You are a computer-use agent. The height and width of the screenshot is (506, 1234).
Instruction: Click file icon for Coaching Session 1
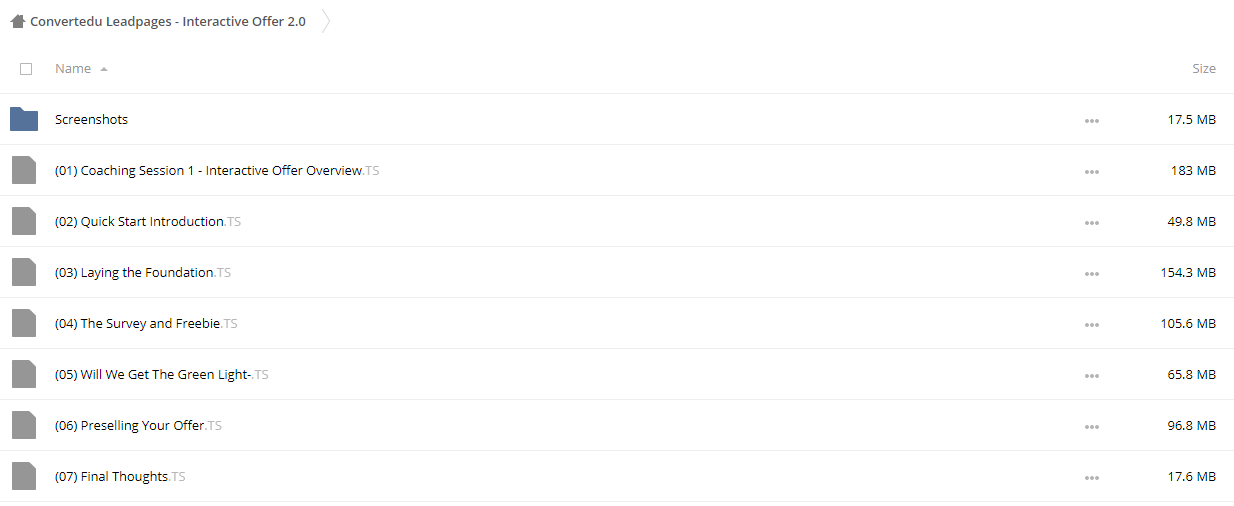[x=24, y=170]
